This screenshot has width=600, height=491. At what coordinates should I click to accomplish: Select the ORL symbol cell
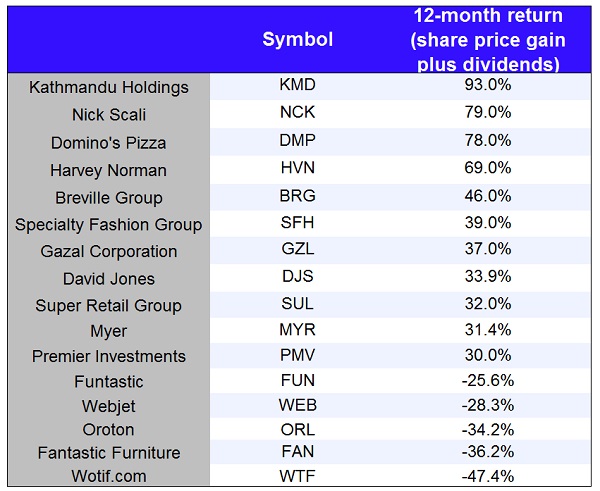point(297,431)
